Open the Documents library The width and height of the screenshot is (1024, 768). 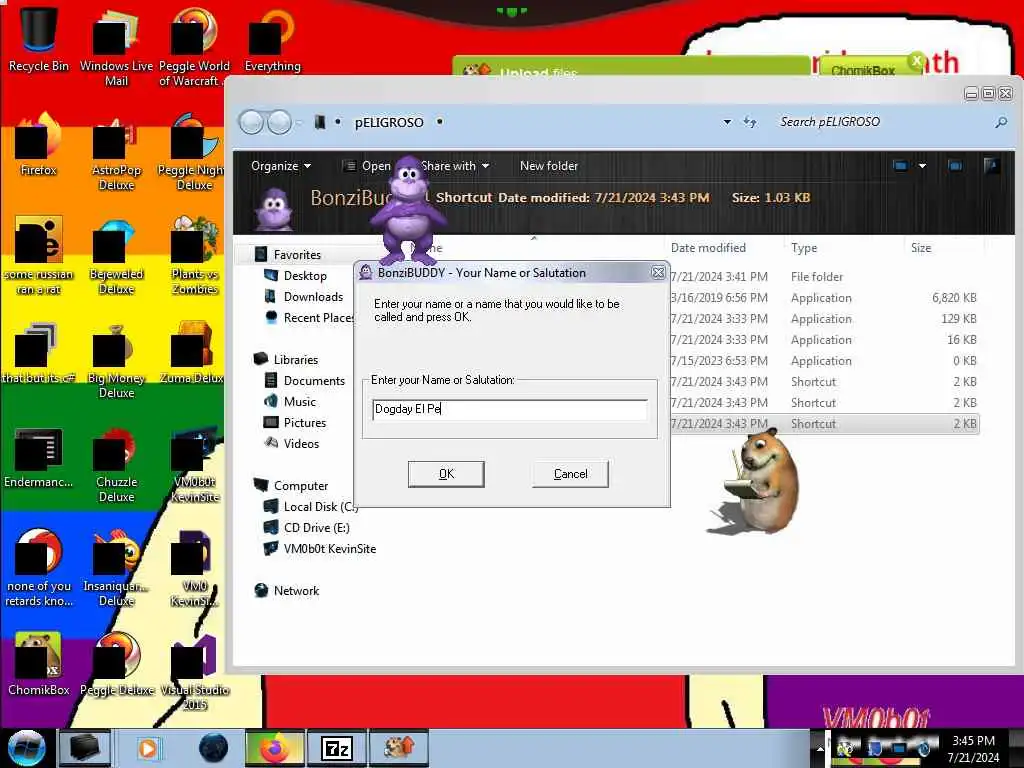[313, 380]
